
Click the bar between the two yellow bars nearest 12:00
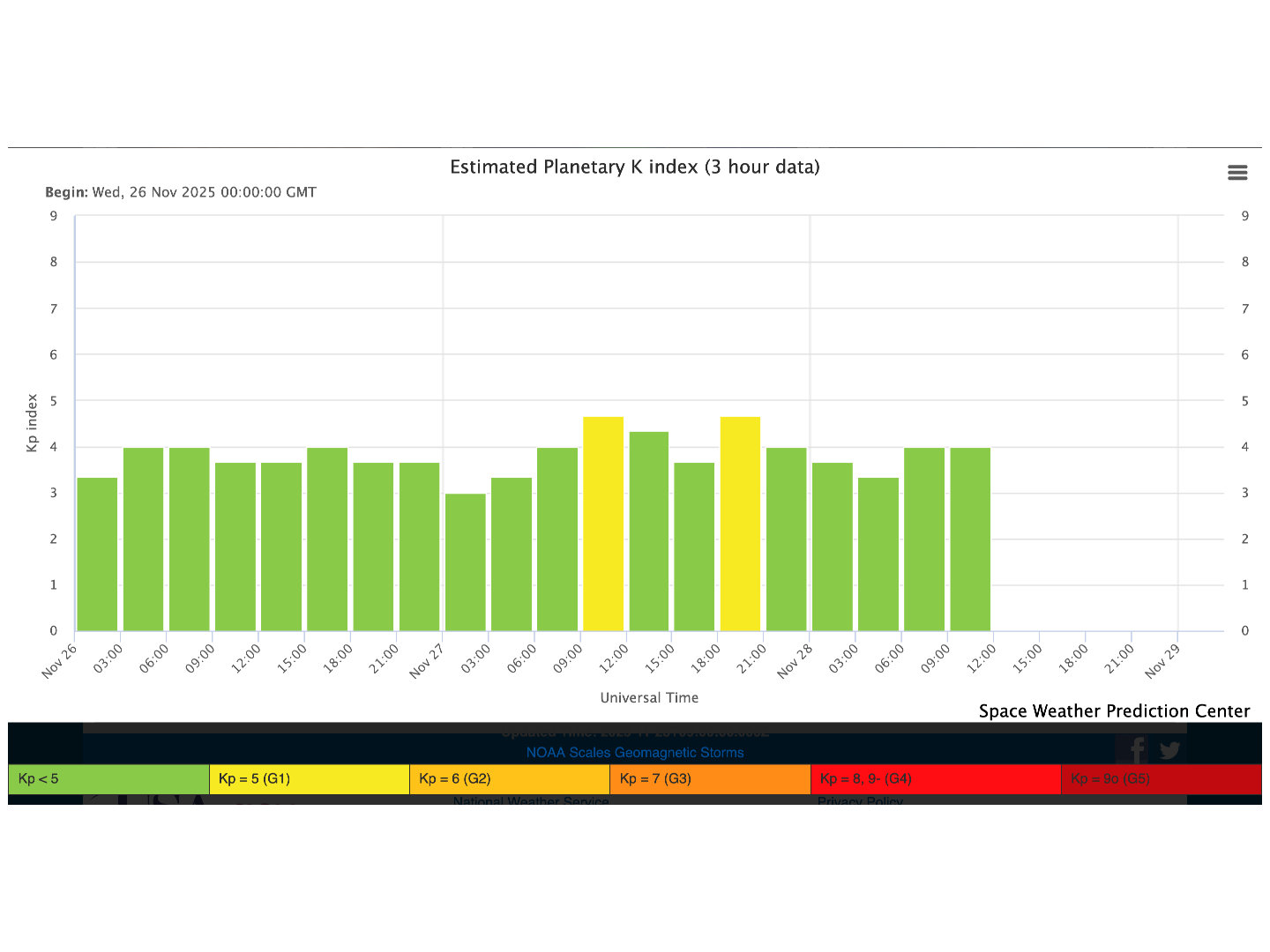click(x=649, y=532)
